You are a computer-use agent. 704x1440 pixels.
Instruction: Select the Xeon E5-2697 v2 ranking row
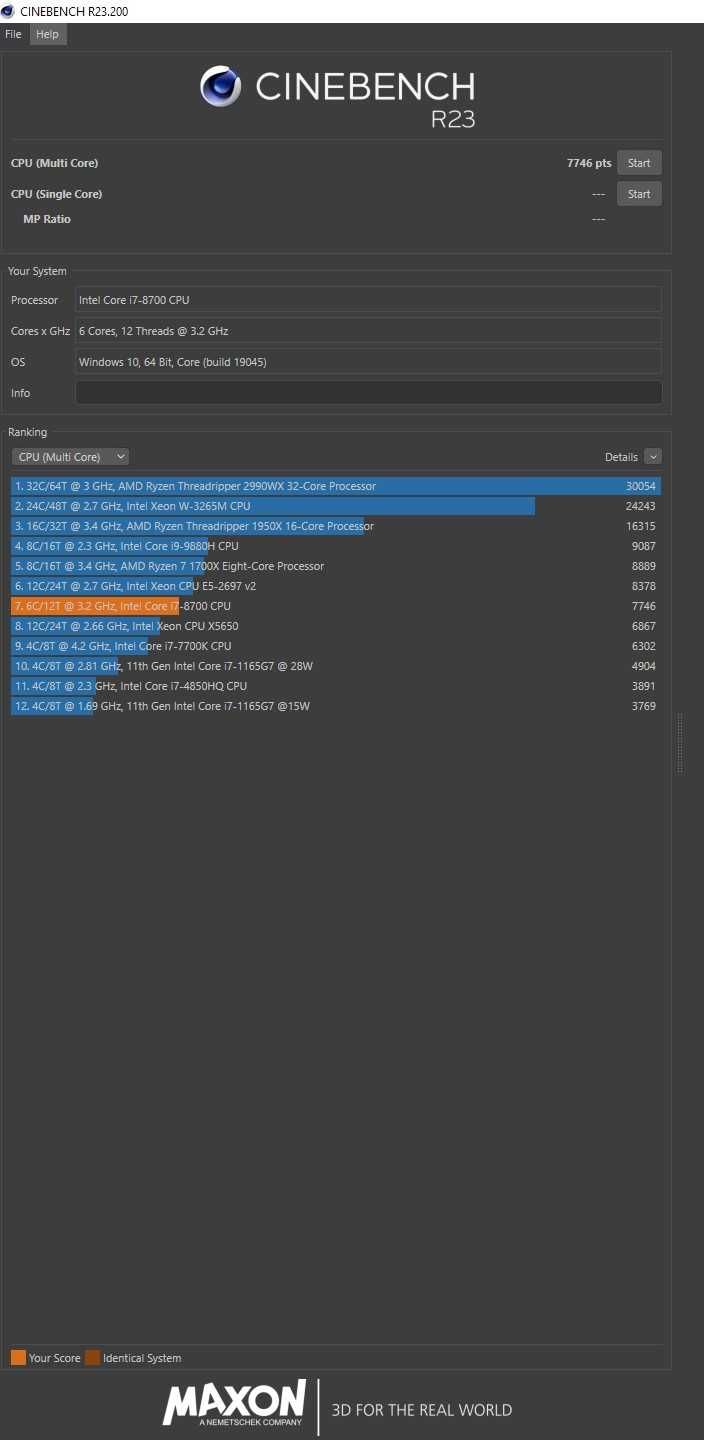(x=336, y=586)
